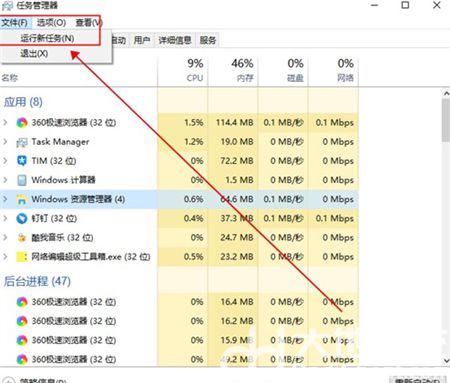Screen dimensions: 450x383
Task: Maximize the 任务管理器 window
Action: [x=405, y=5]
